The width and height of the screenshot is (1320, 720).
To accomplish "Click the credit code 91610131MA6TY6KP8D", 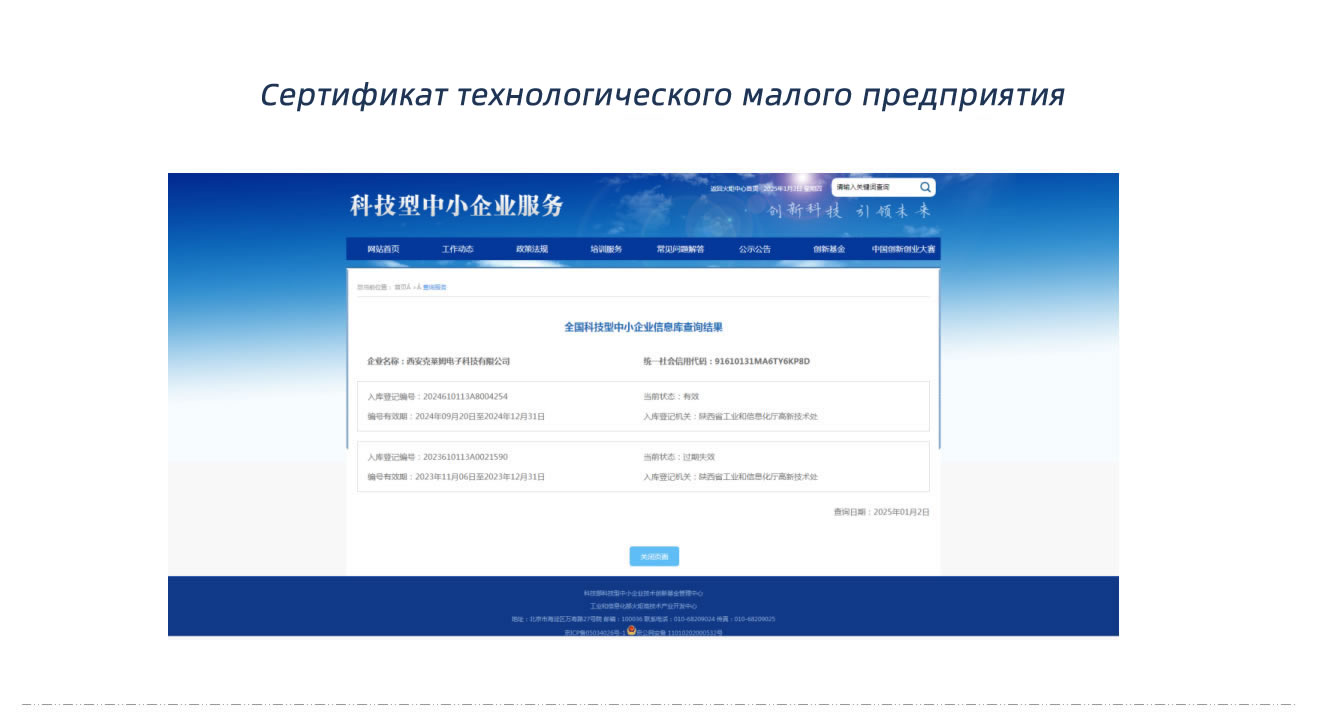I will (762, 361).
